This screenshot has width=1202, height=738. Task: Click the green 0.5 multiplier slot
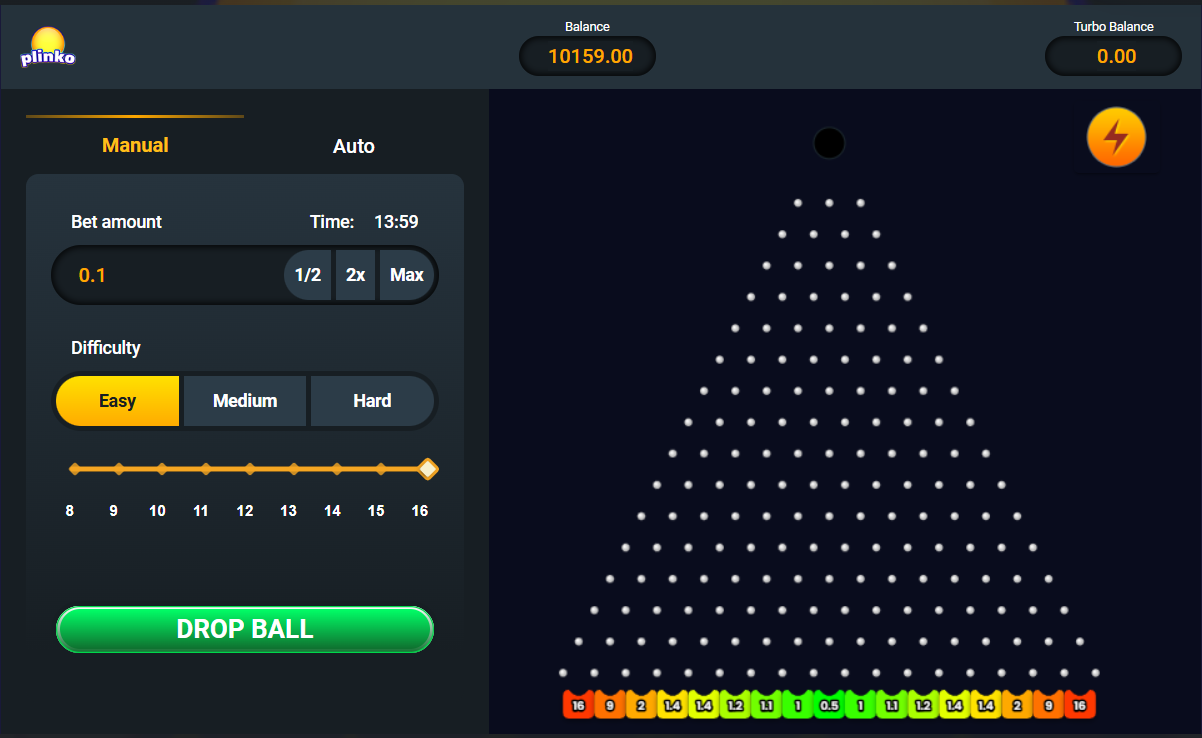click(829, 705)
